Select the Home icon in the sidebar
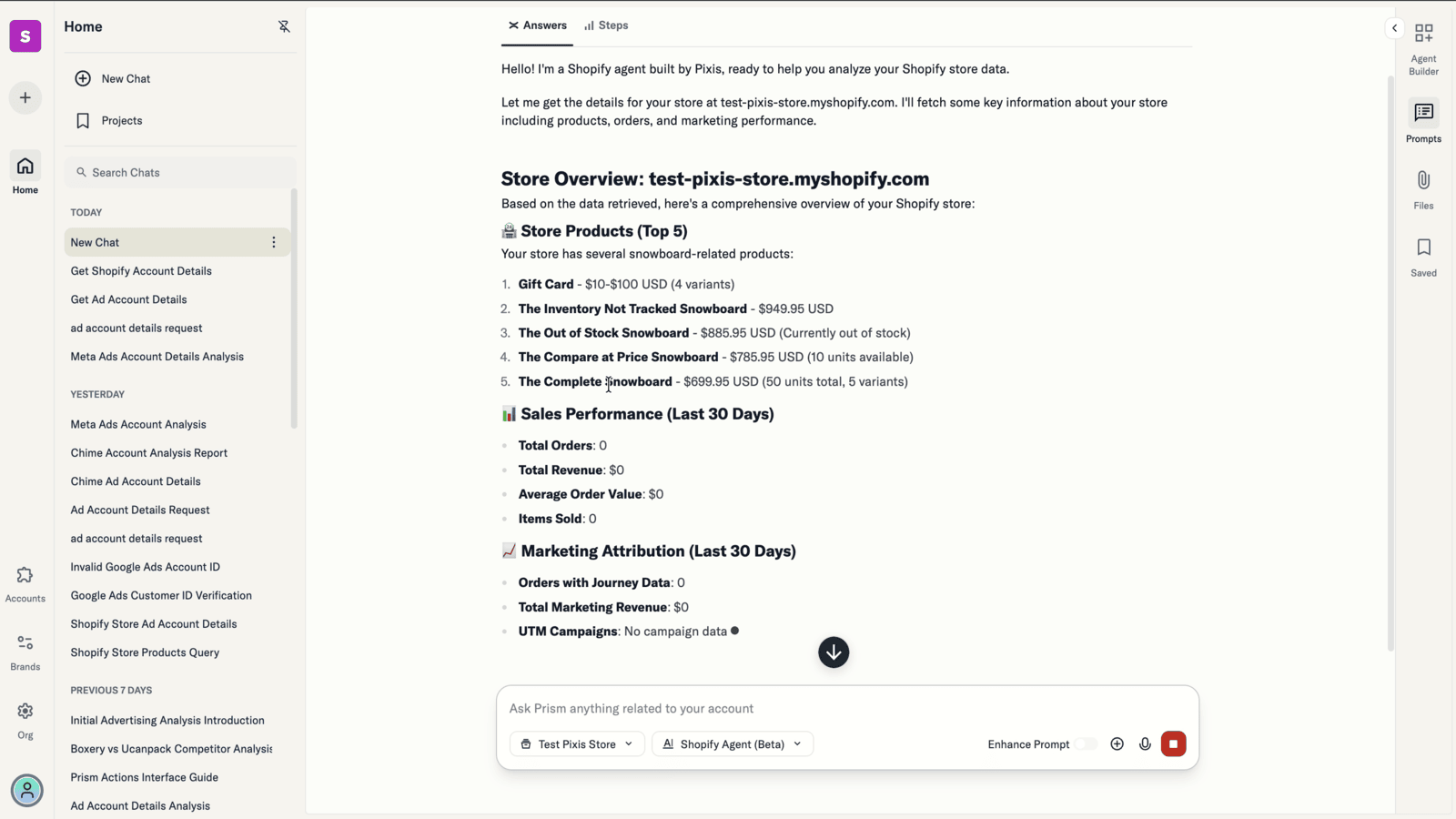This screenshot has width=1456, height=819. [x=25, y=171]
